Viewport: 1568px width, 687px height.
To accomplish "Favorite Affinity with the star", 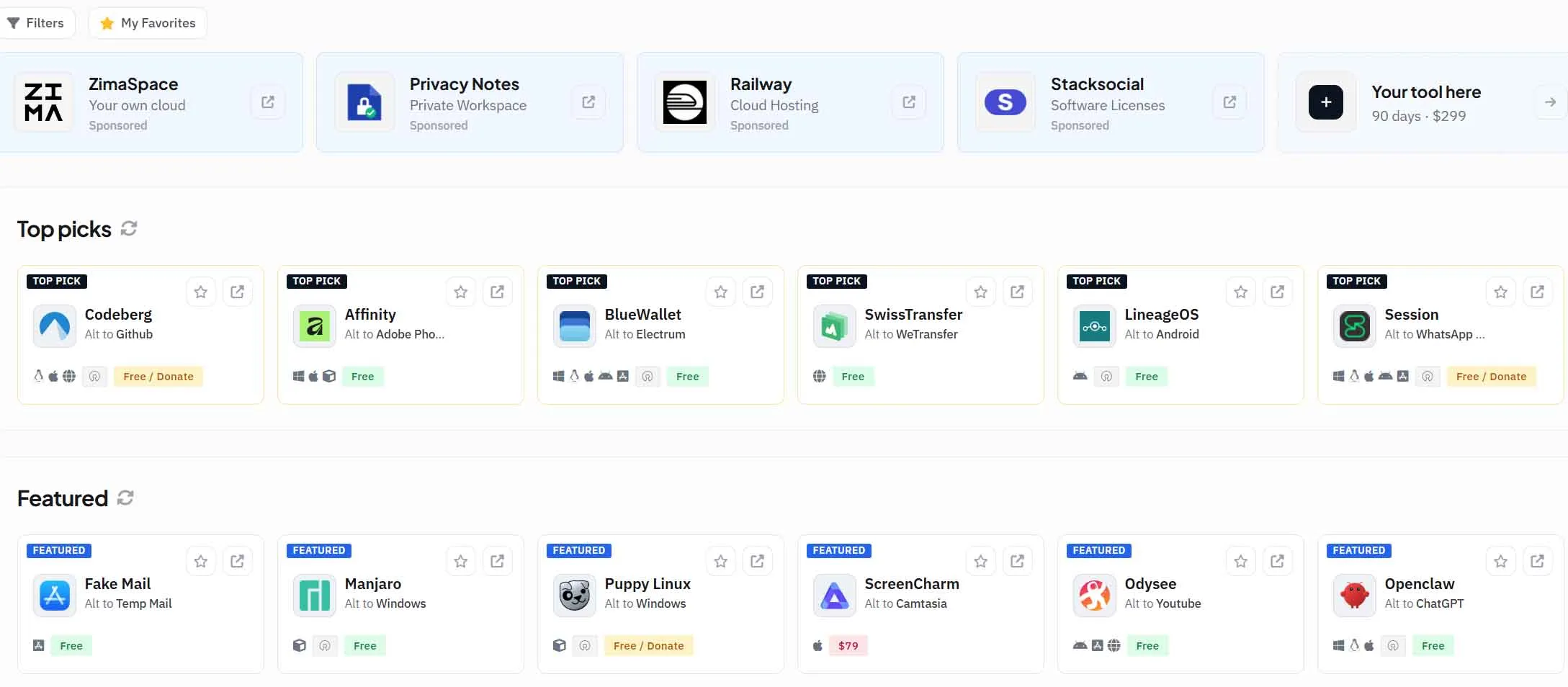I will tap(461, 292).
